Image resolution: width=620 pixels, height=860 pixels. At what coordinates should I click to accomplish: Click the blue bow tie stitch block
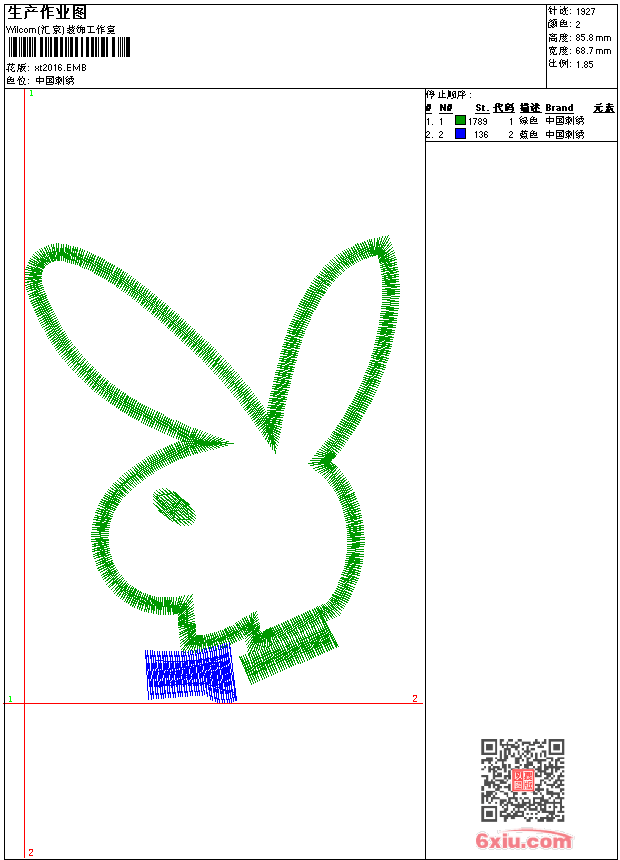point(191,673)
